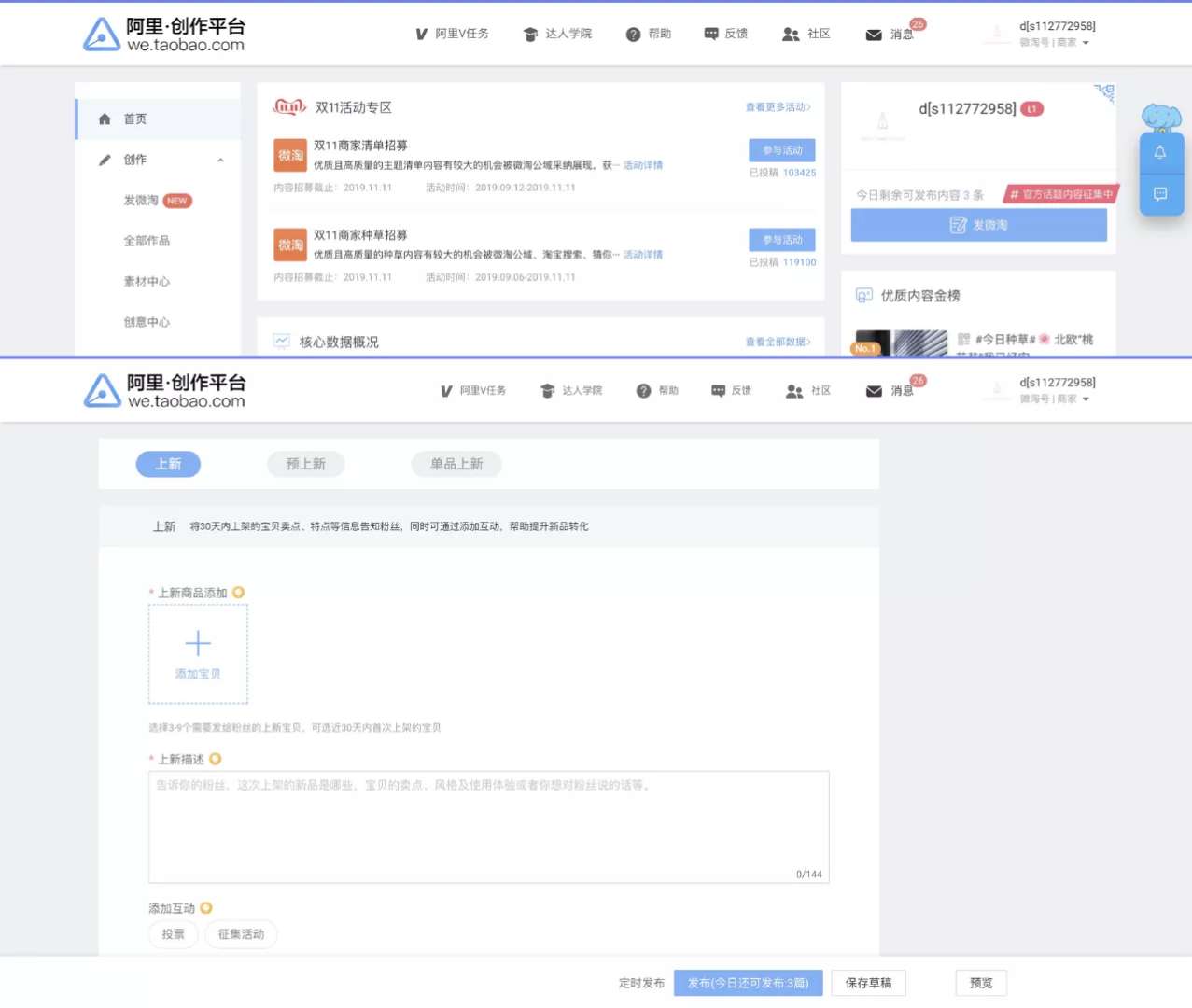Click the 微淘 badge of 双11商家种草招募
Viewport: 1192px width, 1008px height.
pyautogui.click(x=290, y=245)
